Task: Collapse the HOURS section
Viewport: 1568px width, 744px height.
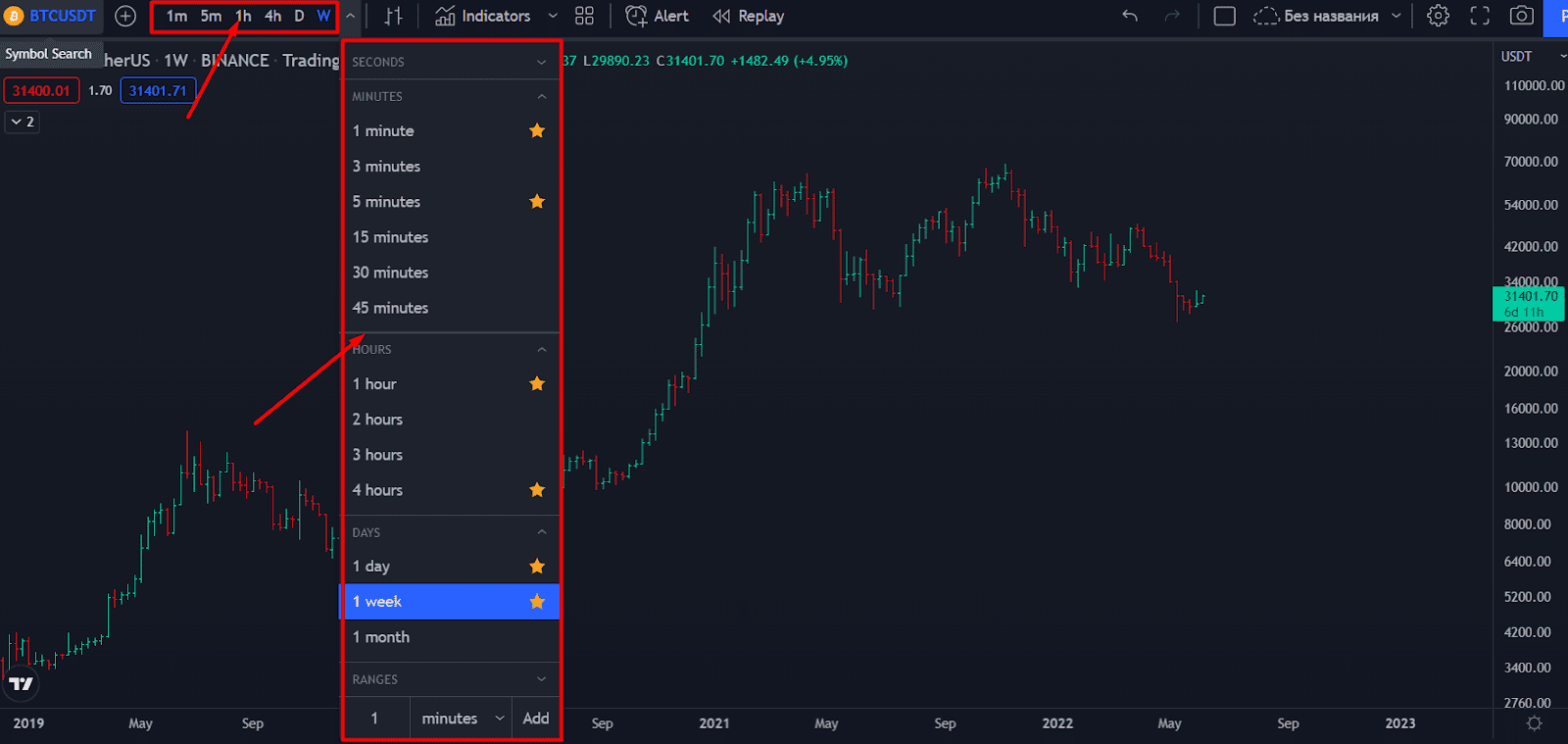Action: (451, 349)
